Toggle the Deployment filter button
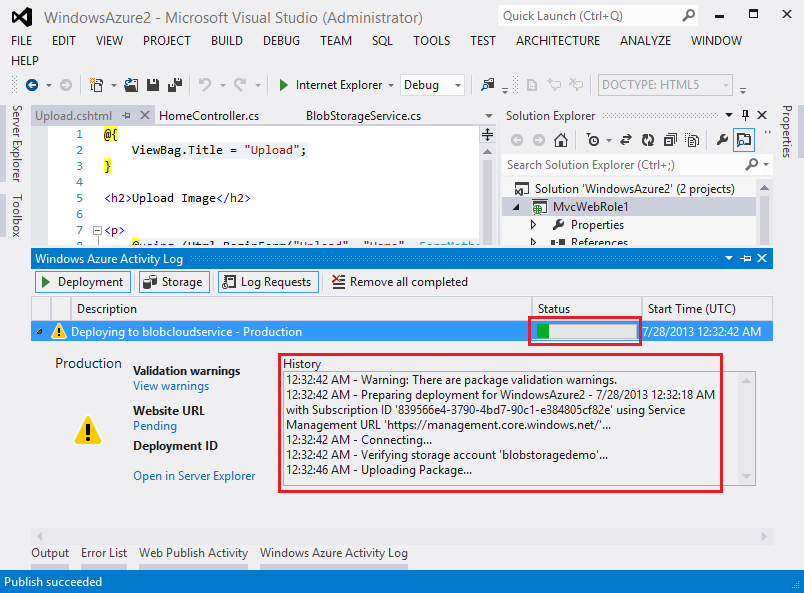This screenshot has height=593, width=804. tap(83, 282)
